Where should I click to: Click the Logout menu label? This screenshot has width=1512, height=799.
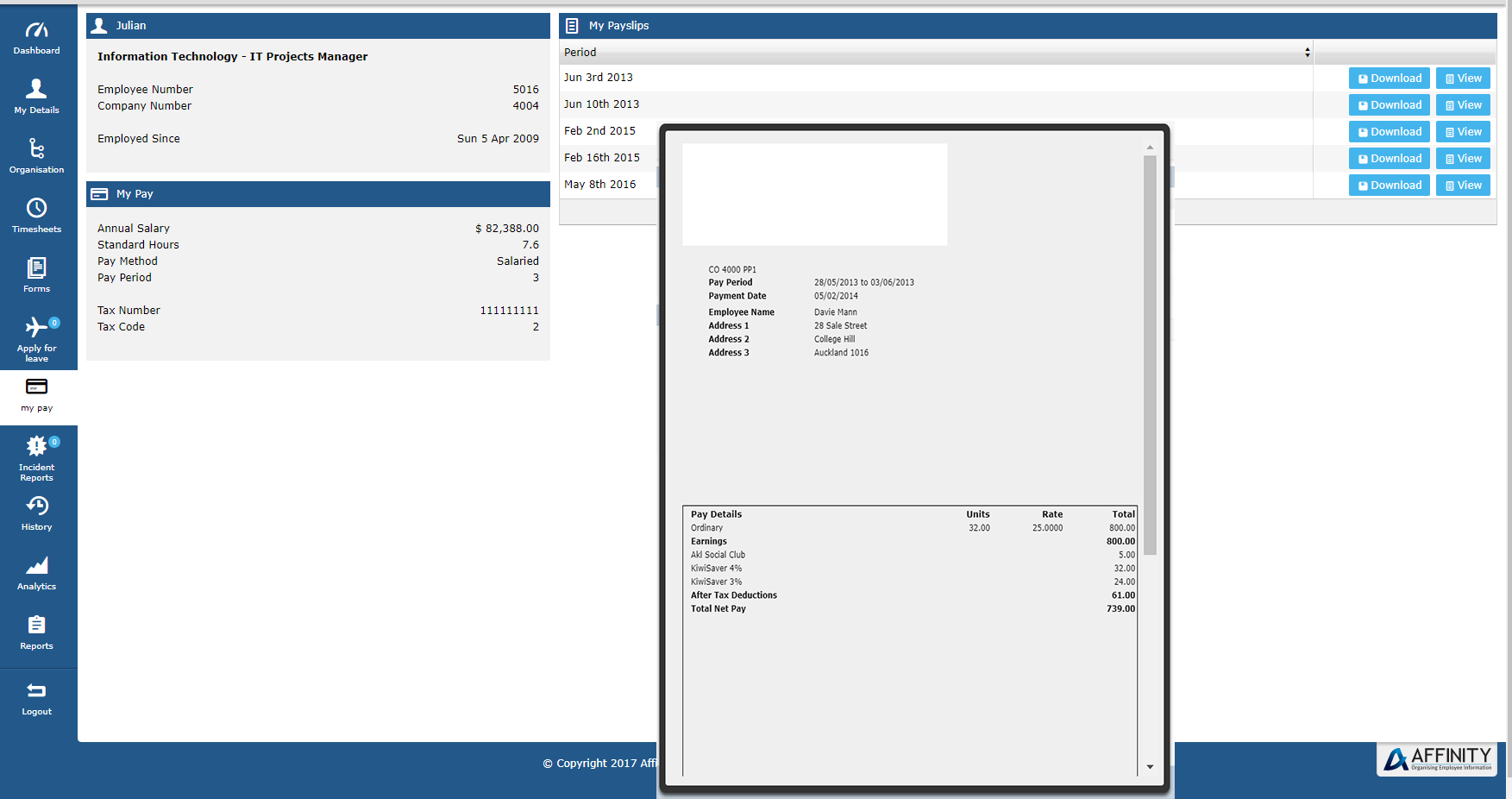(36, 712)
